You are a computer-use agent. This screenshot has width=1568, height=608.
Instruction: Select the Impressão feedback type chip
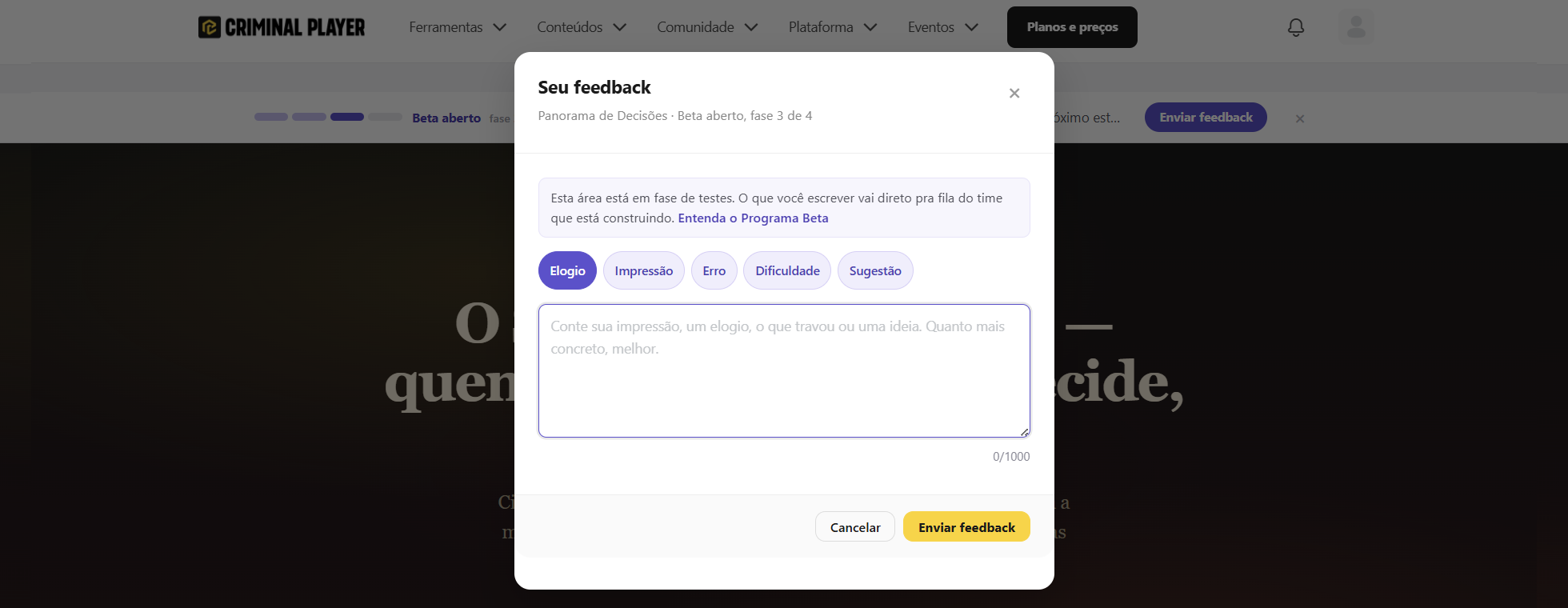644,270
